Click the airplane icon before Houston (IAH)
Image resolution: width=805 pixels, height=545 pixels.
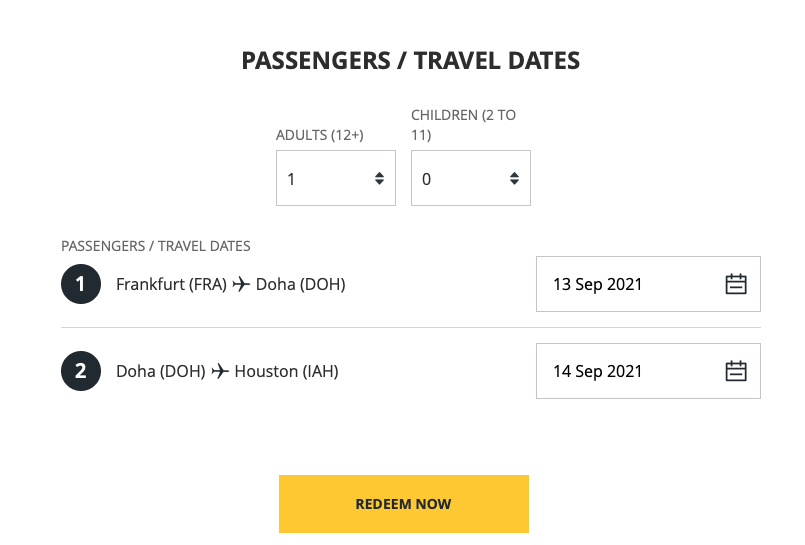[220, 371]
